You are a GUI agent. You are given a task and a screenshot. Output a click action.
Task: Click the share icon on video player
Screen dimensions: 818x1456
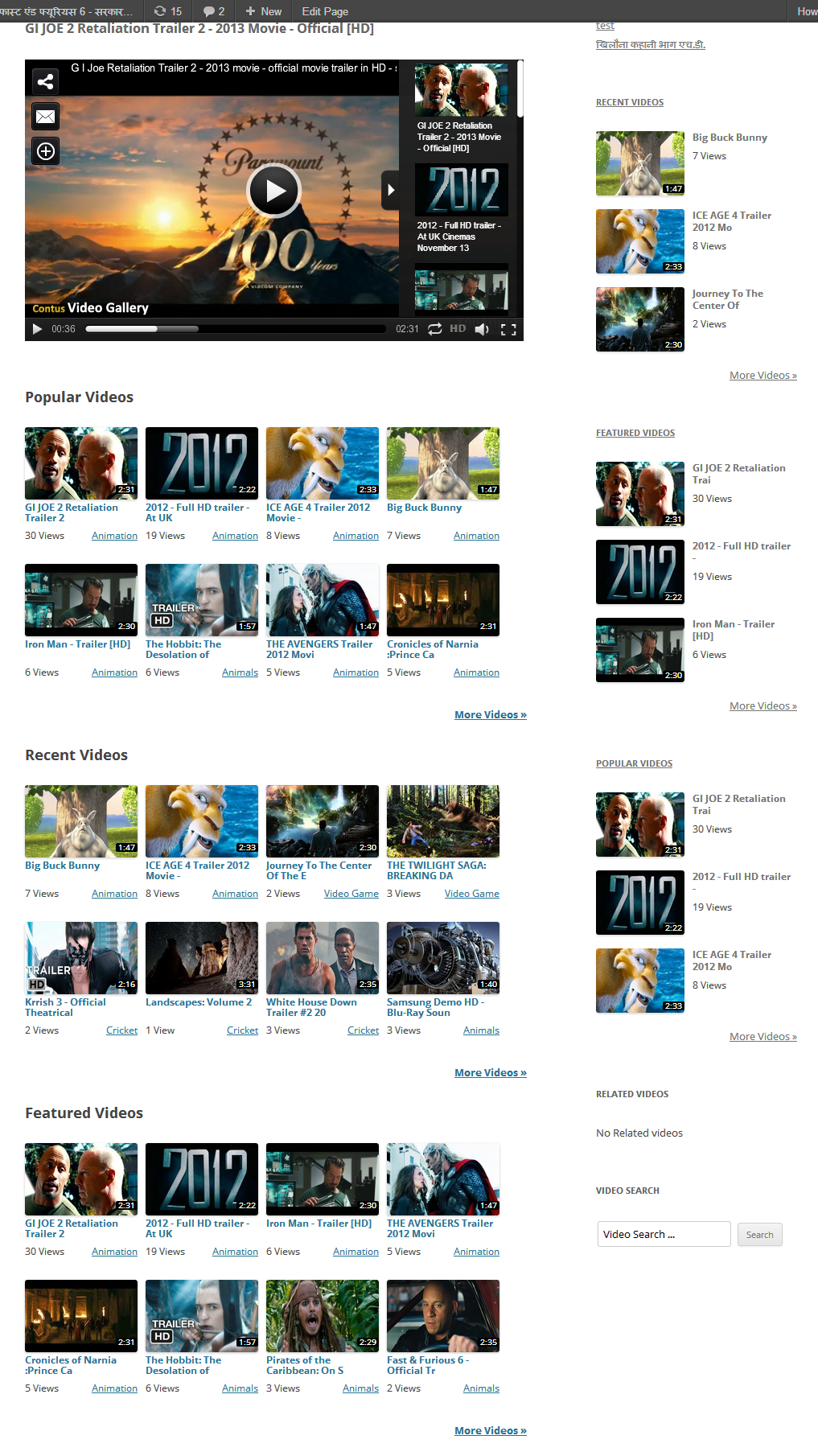[x=46, y=81]
